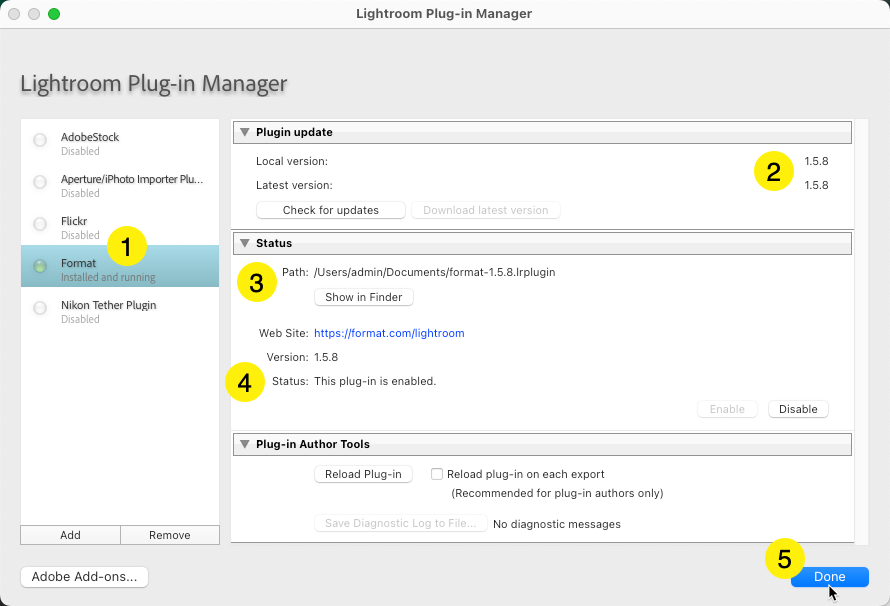Click Done to close Plug-in Manager
The height and width of the screenshot is (606, 890).
830,576
